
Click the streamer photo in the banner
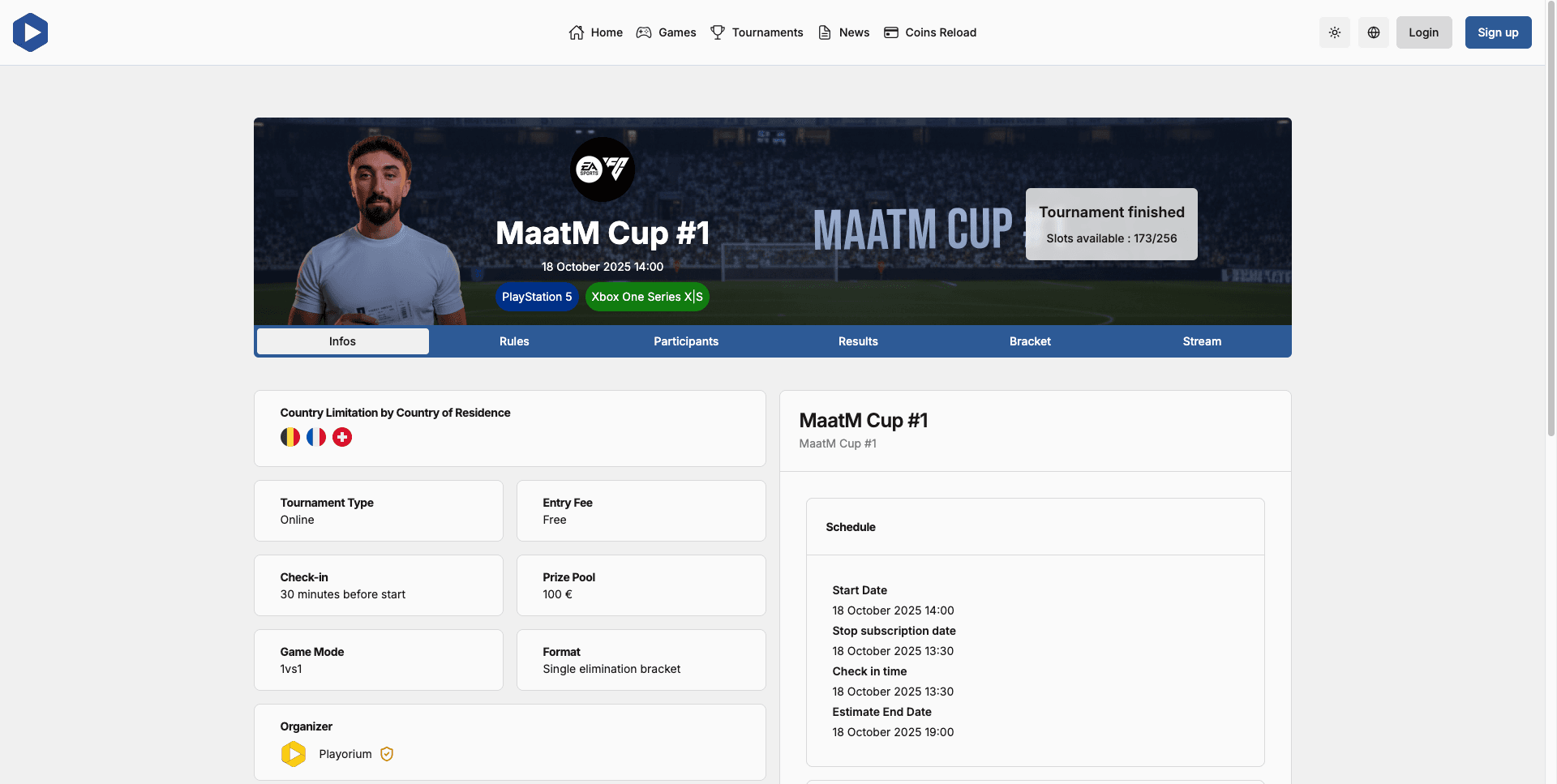379,231
